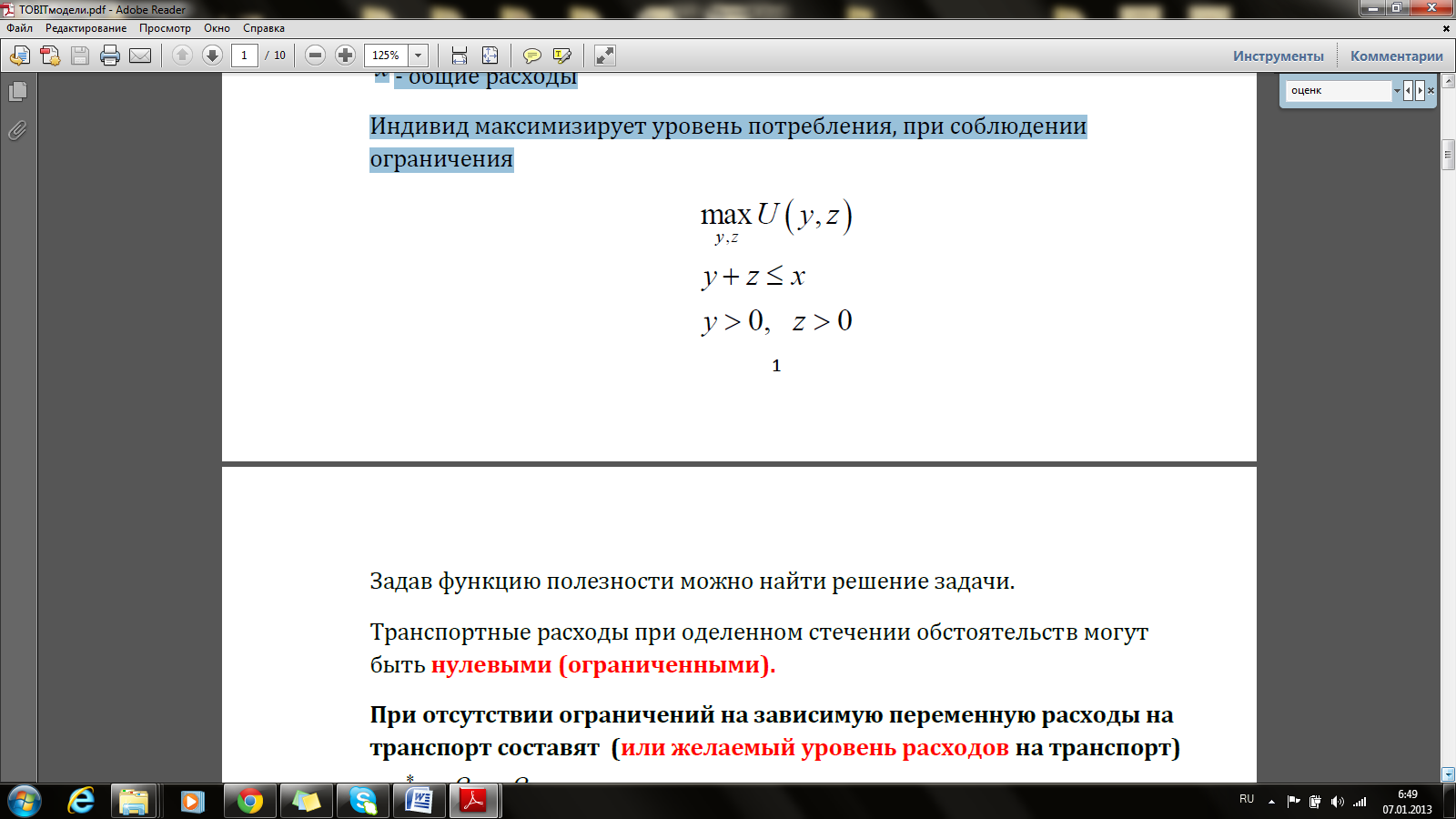
Task: Click the page number field
Action: coord(244,56)
